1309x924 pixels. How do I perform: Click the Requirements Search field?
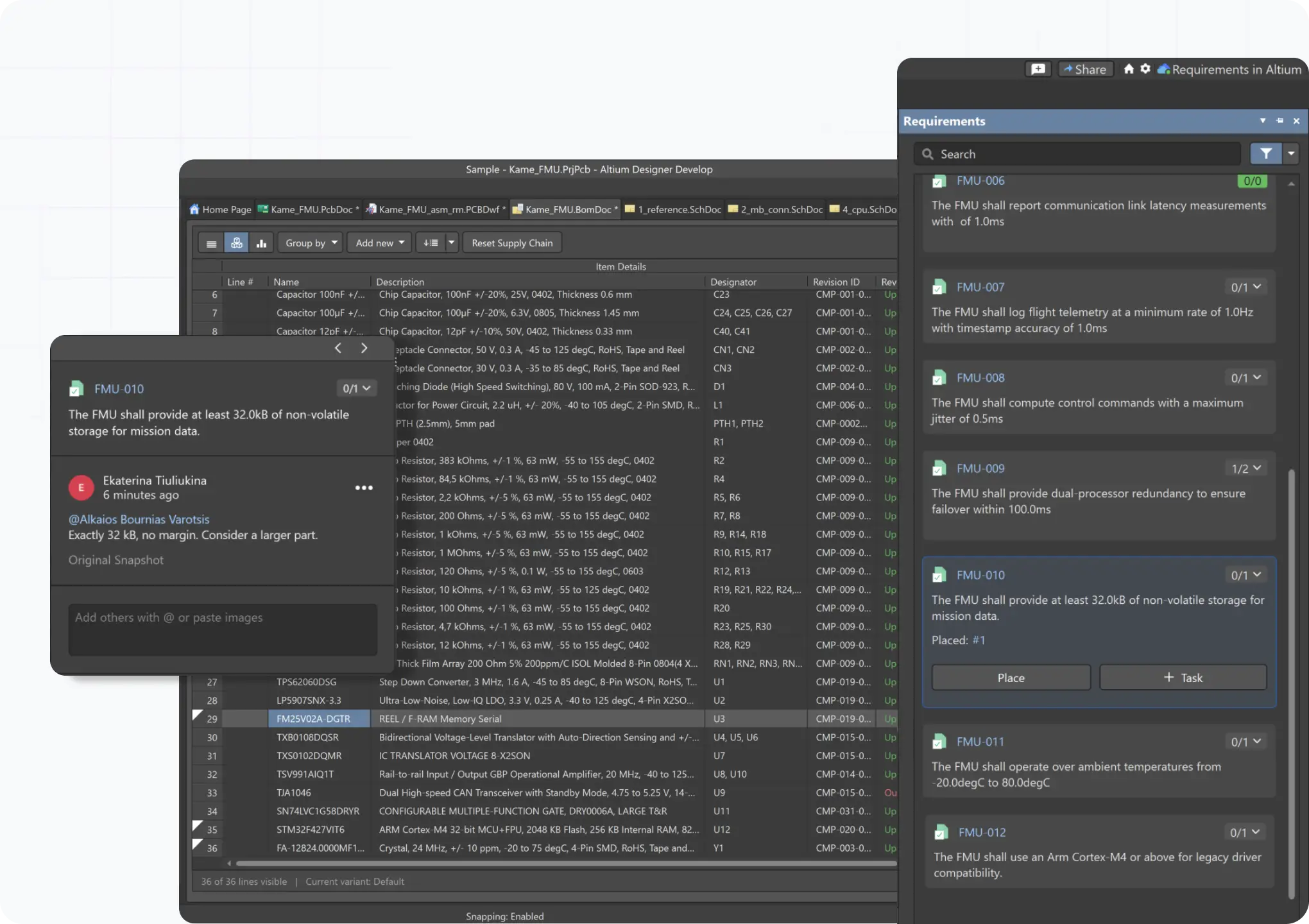pyautogui.click(x=1078, y=154)
